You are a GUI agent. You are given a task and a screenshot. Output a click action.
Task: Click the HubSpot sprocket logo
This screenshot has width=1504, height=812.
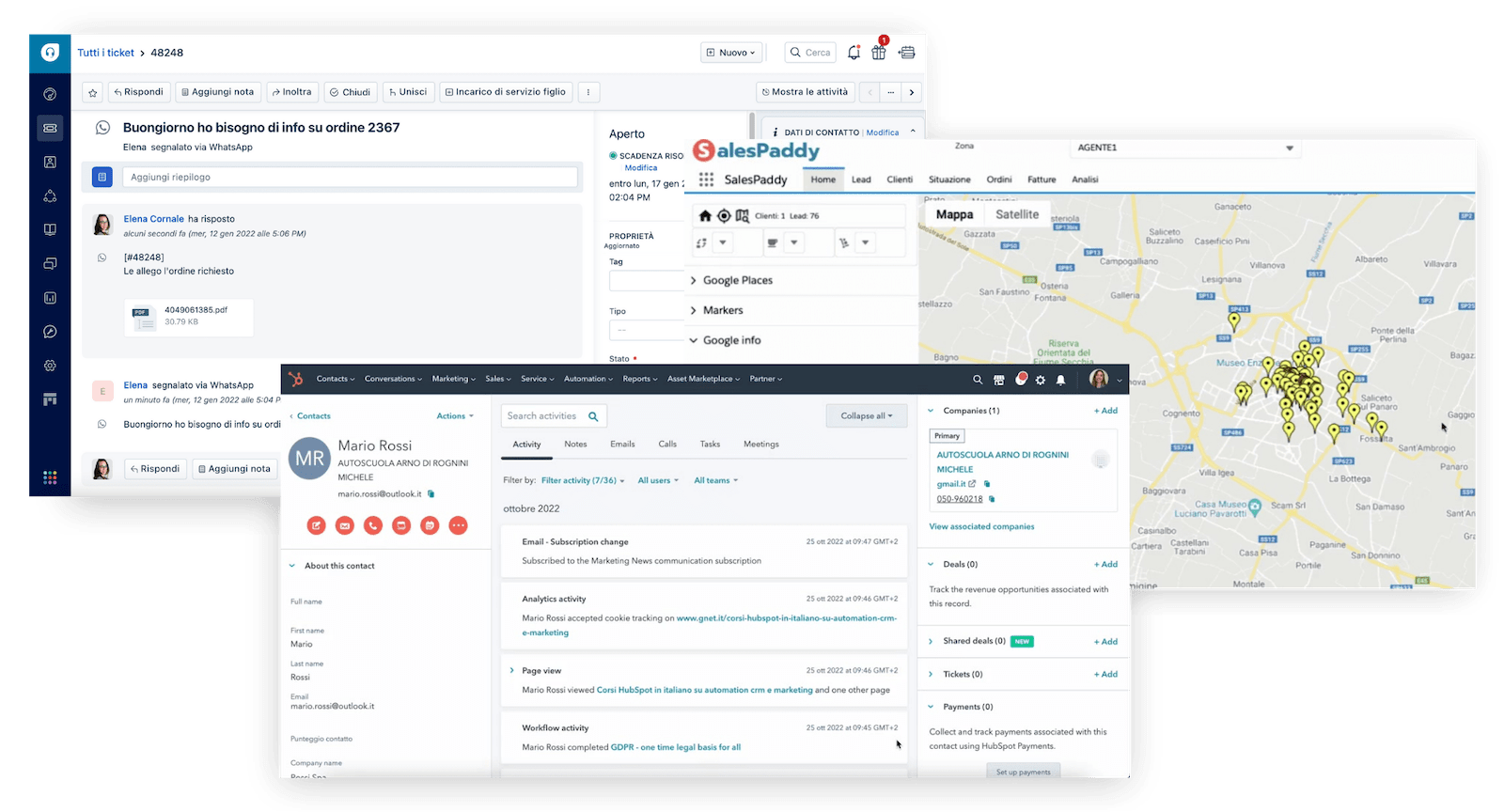(296, 379)
